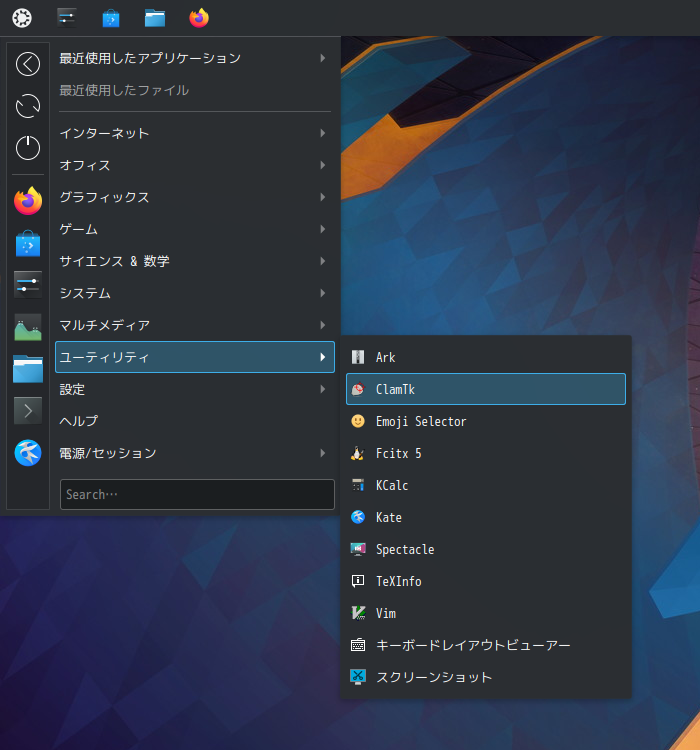The image size is (700, 750).
Task: Open Discover store from the top panel
Action: pyautogui.click(x=111, y=18)
